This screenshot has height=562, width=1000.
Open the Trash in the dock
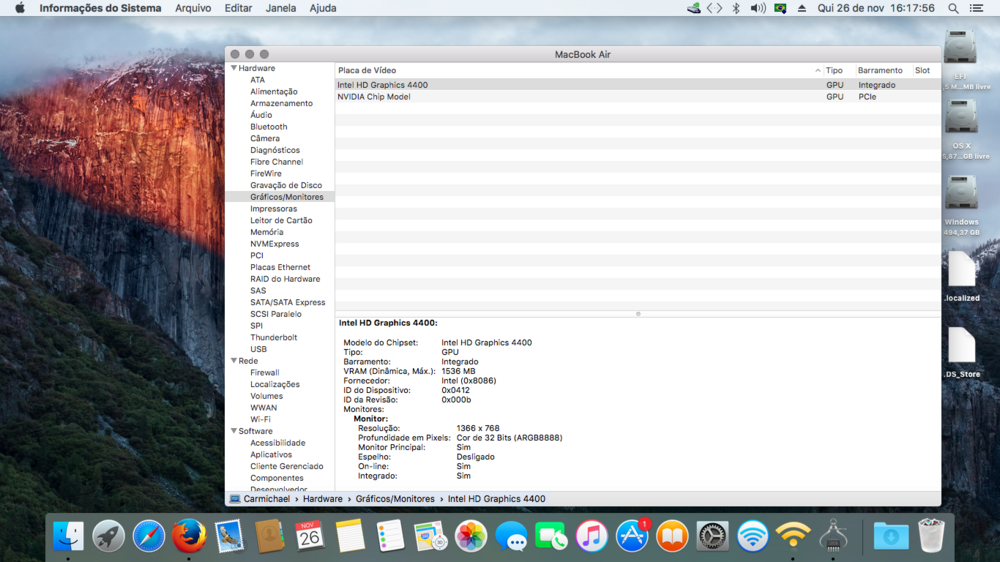(x=931, y=537)
